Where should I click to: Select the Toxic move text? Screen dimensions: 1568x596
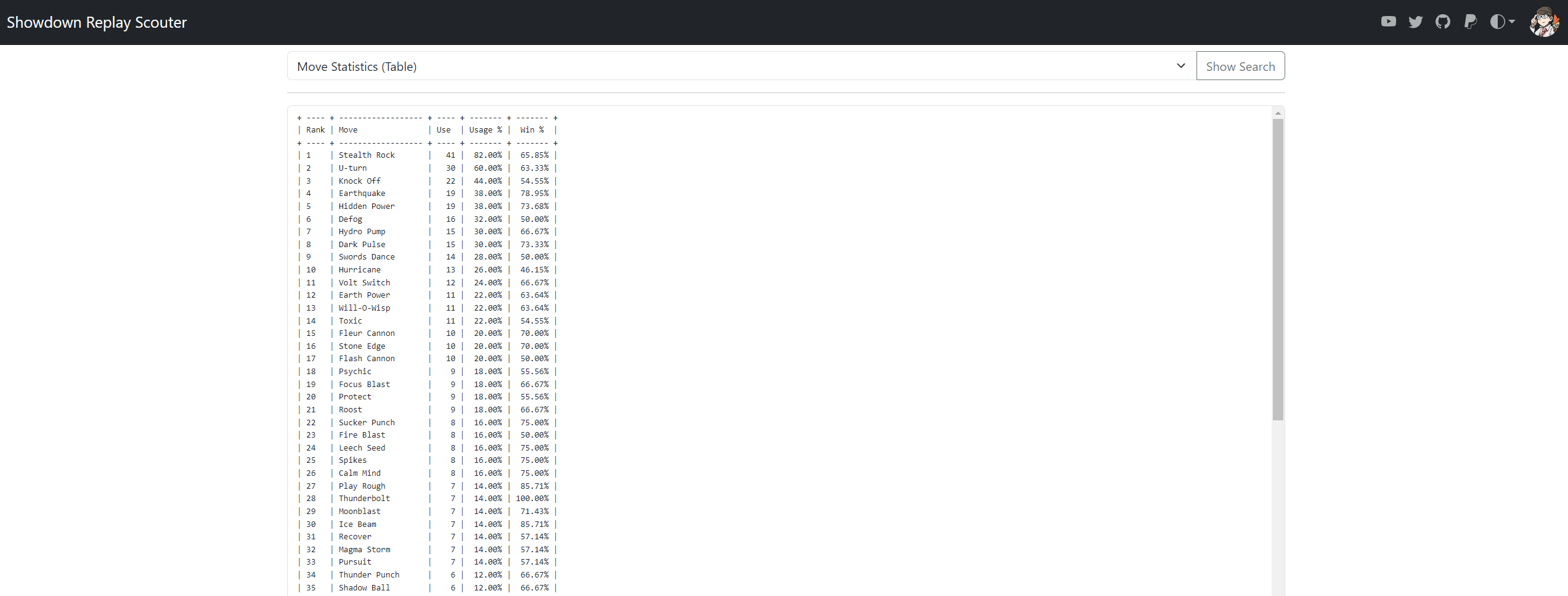point(351,321)
